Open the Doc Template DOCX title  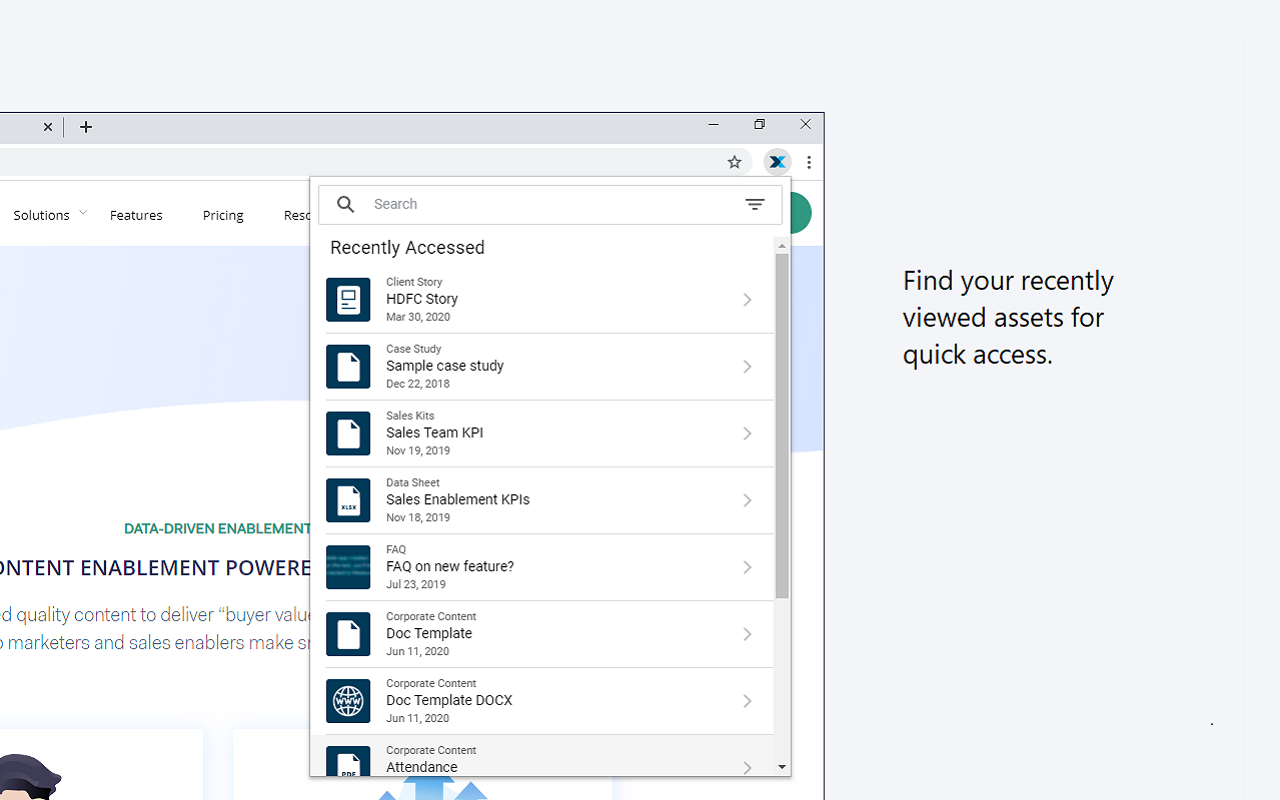pyautogui.click(x=449, y=700)
